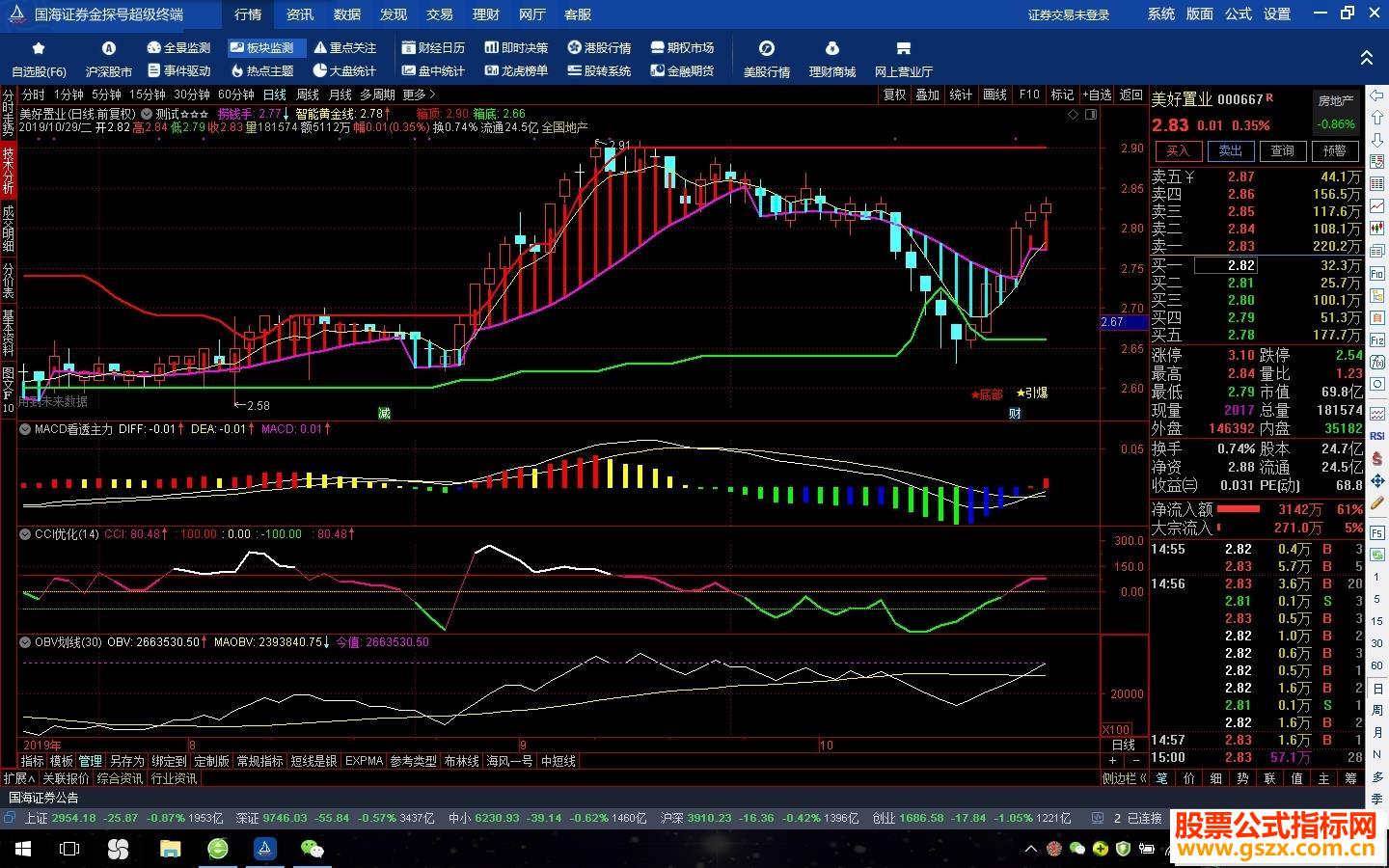Viewport: 1389px width, 868px height.
Task: Click the 复权 button above chart
Action: 895,95
